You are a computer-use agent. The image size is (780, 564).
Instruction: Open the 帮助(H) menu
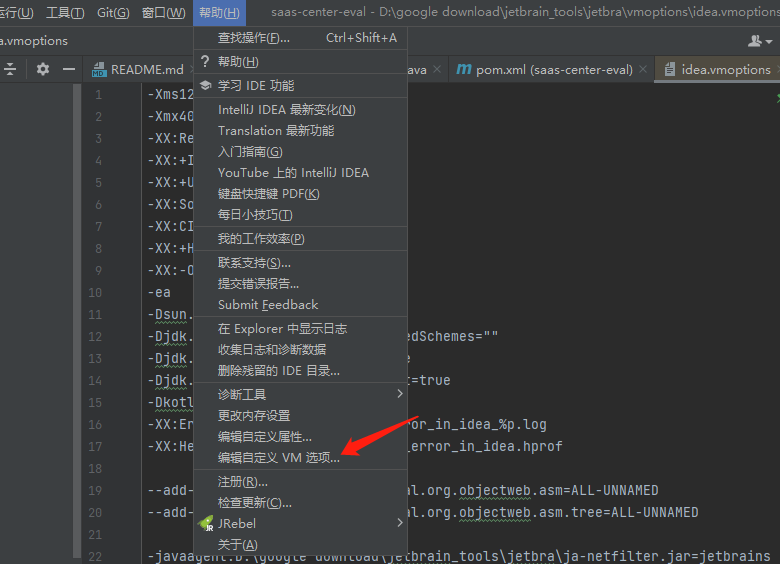(x=219, y=12)
